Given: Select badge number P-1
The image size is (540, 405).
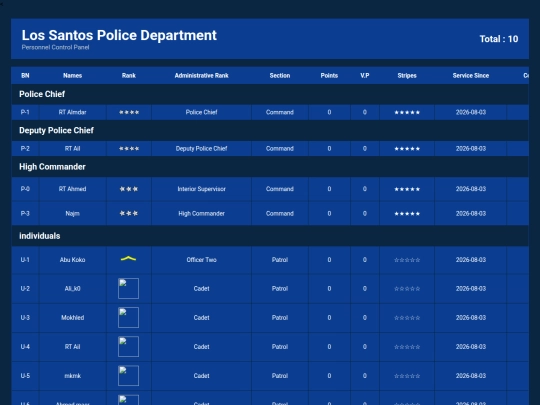Looking at the screenshot, I should click(25, 112).
